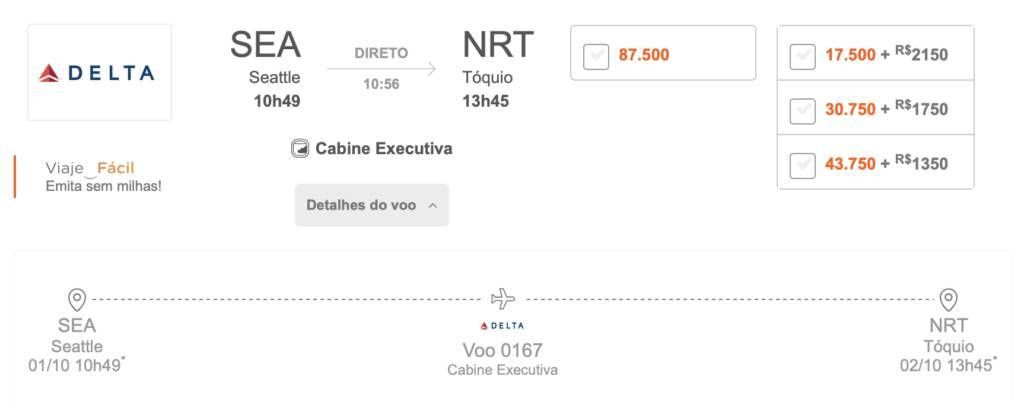This screenshot has height=402, width=1024.
Task: Click the direct flight arrow between SEA and NRT
Action: 381,69
